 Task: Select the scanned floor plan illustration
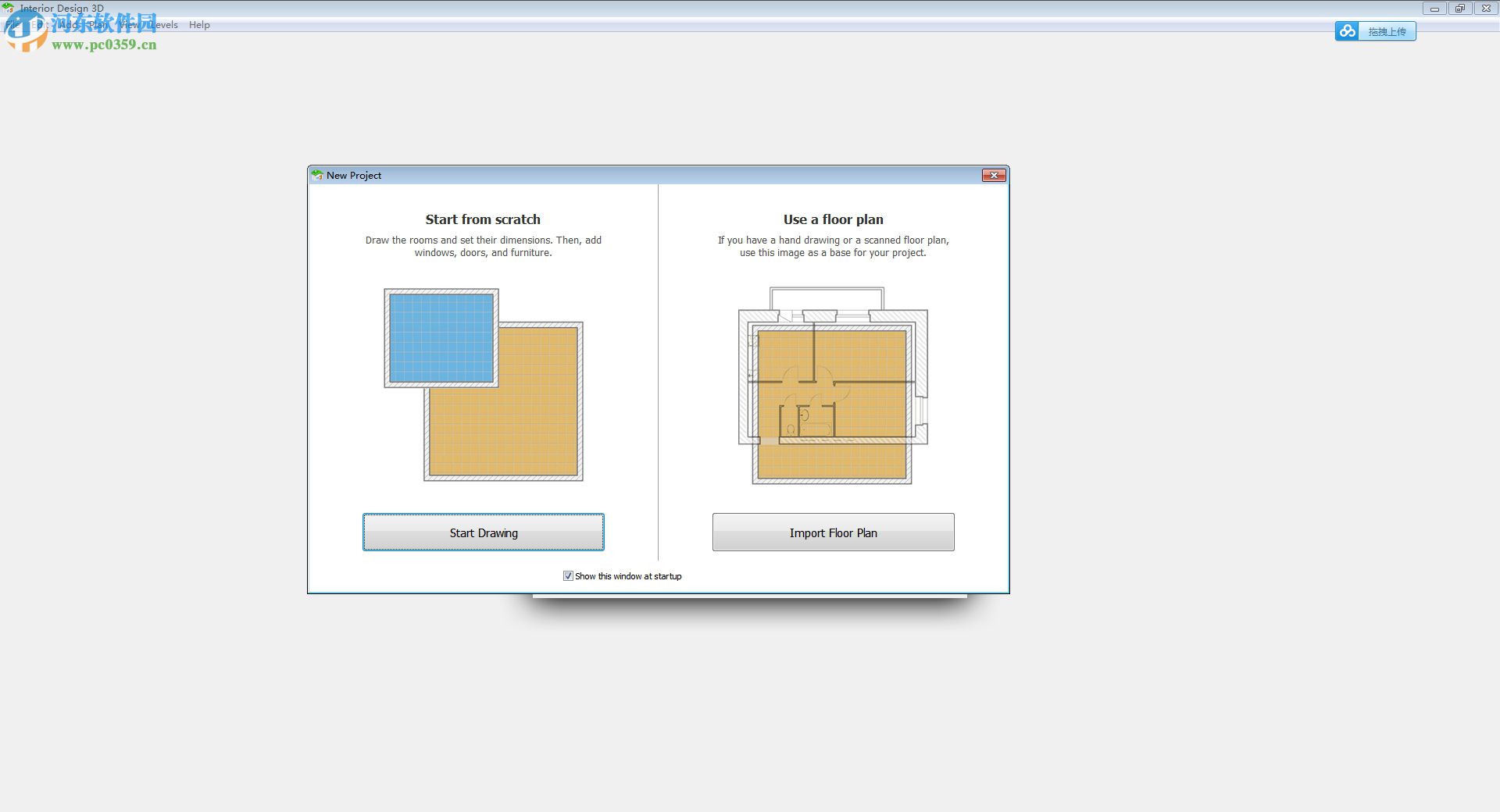tap(833, 386)
